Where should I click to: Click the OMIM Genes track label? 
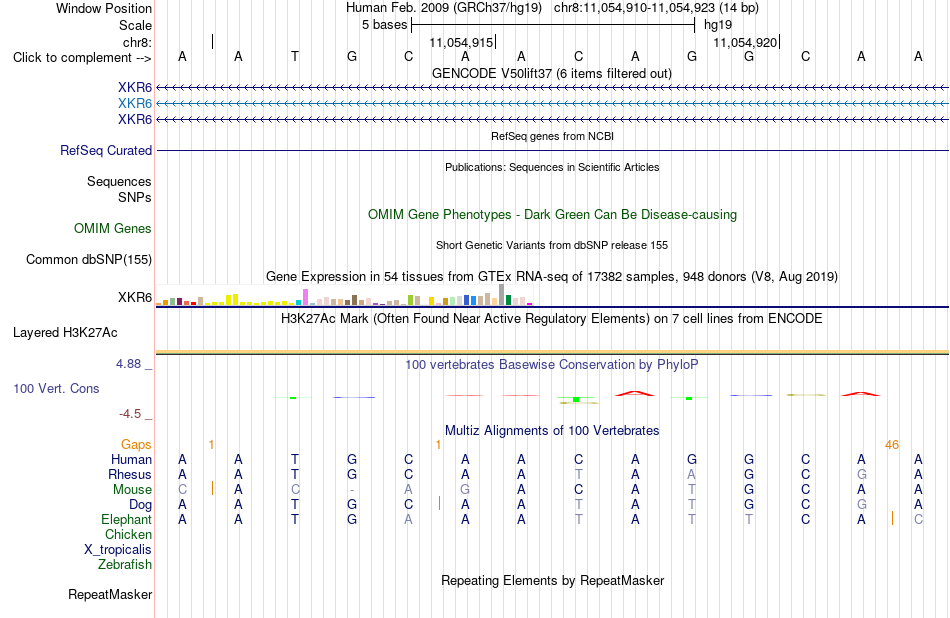point(112,228)
